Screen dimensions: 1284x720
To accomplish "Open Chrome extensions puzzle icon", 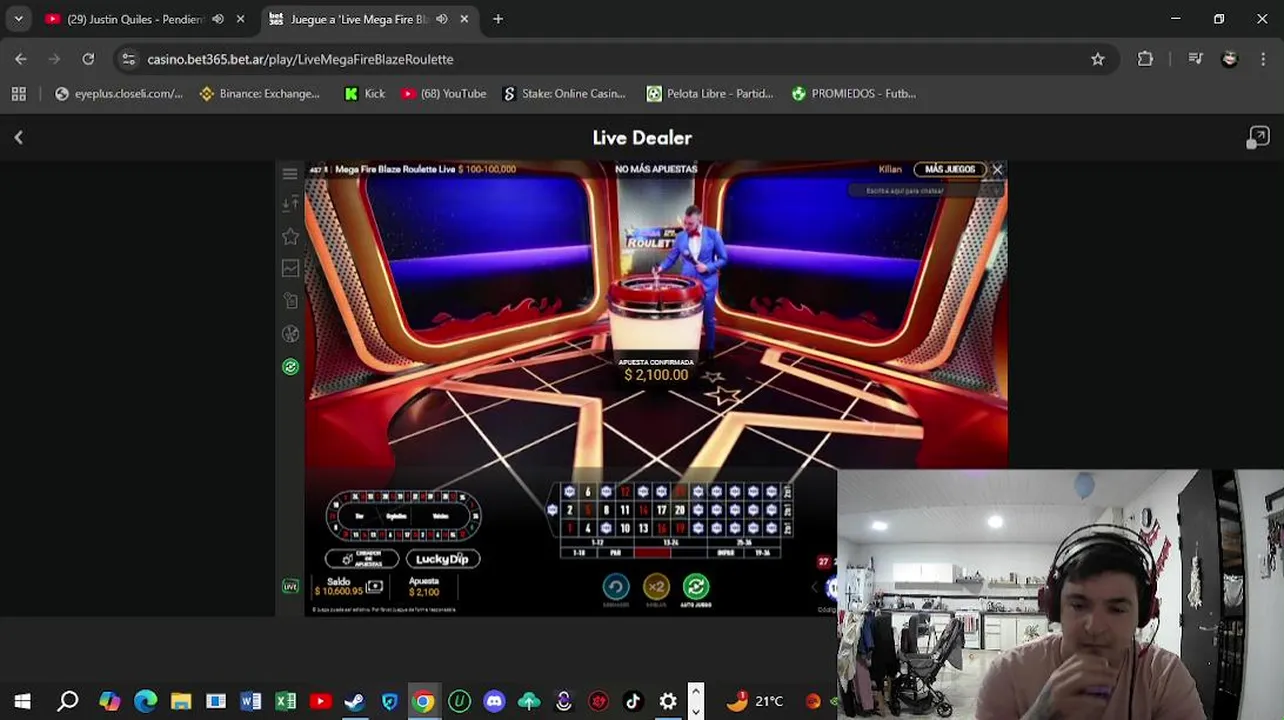I will 1146,59.
